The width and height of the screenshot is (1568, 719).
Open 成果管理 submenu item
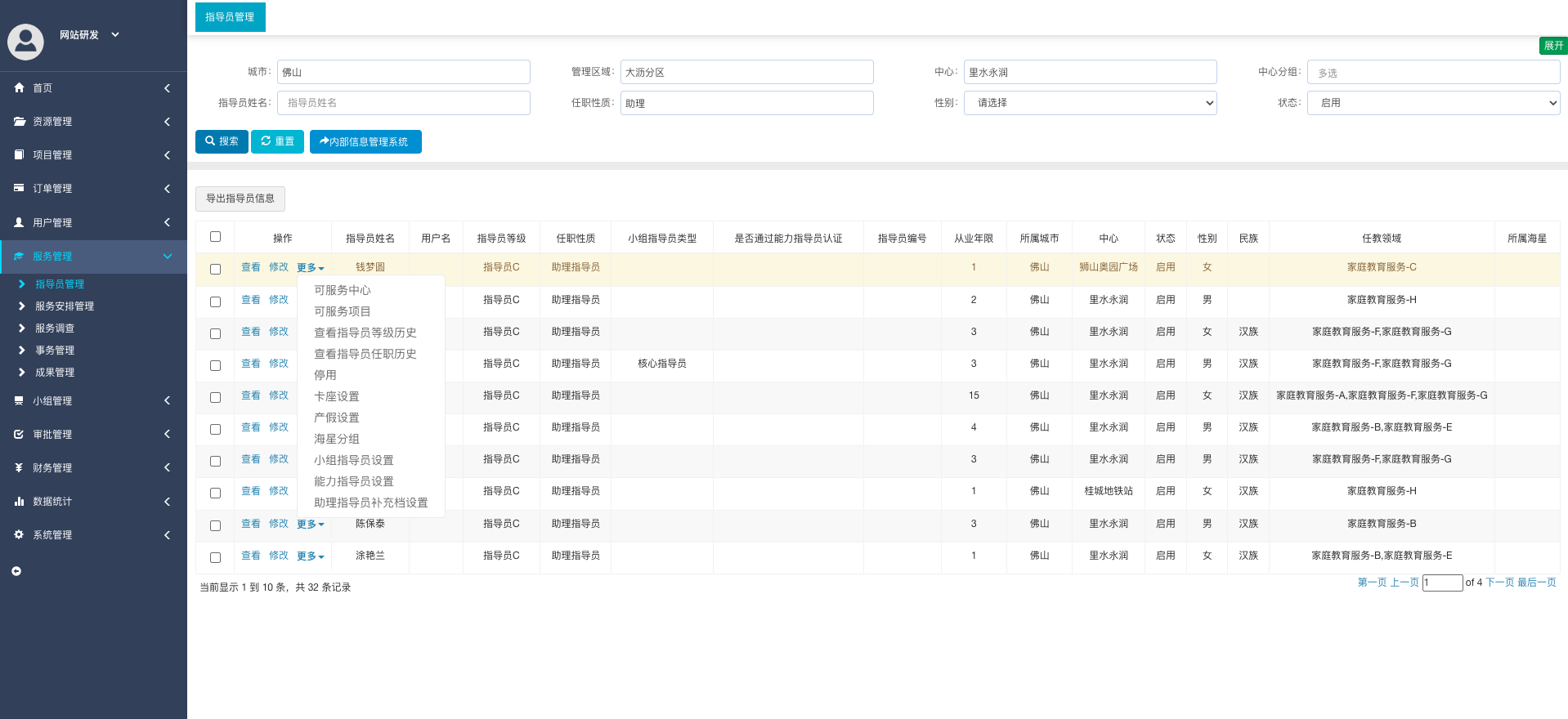[55, 373]
